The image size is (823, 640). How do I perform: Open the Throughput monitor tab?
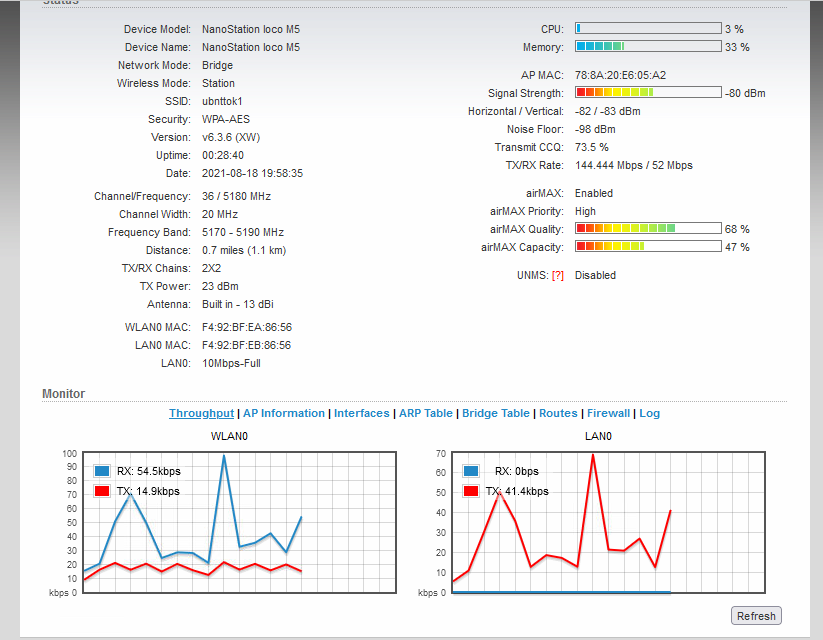tap(201, 413)
